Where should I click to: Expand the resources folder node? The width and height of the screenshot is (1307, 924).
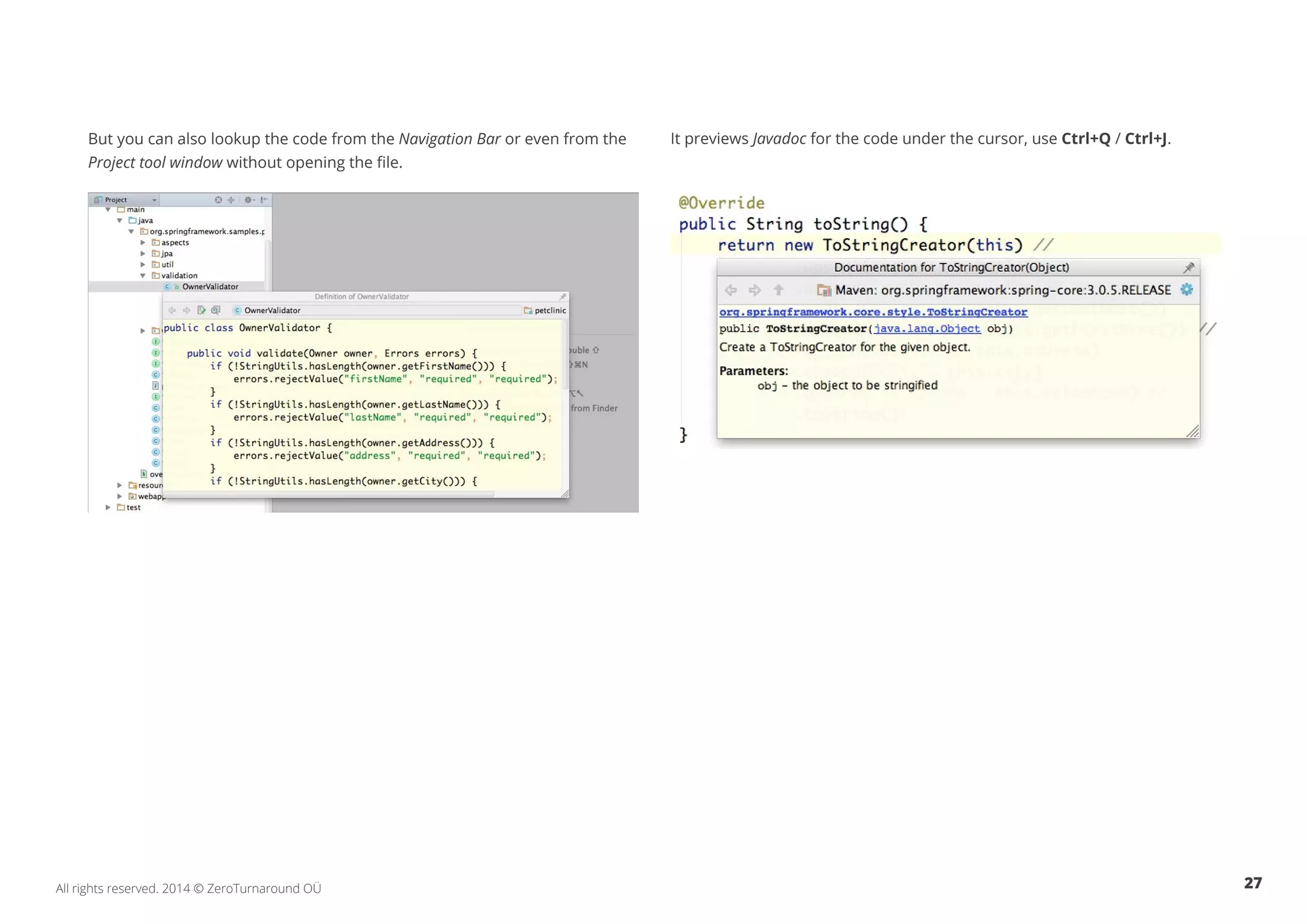(119, 486)
